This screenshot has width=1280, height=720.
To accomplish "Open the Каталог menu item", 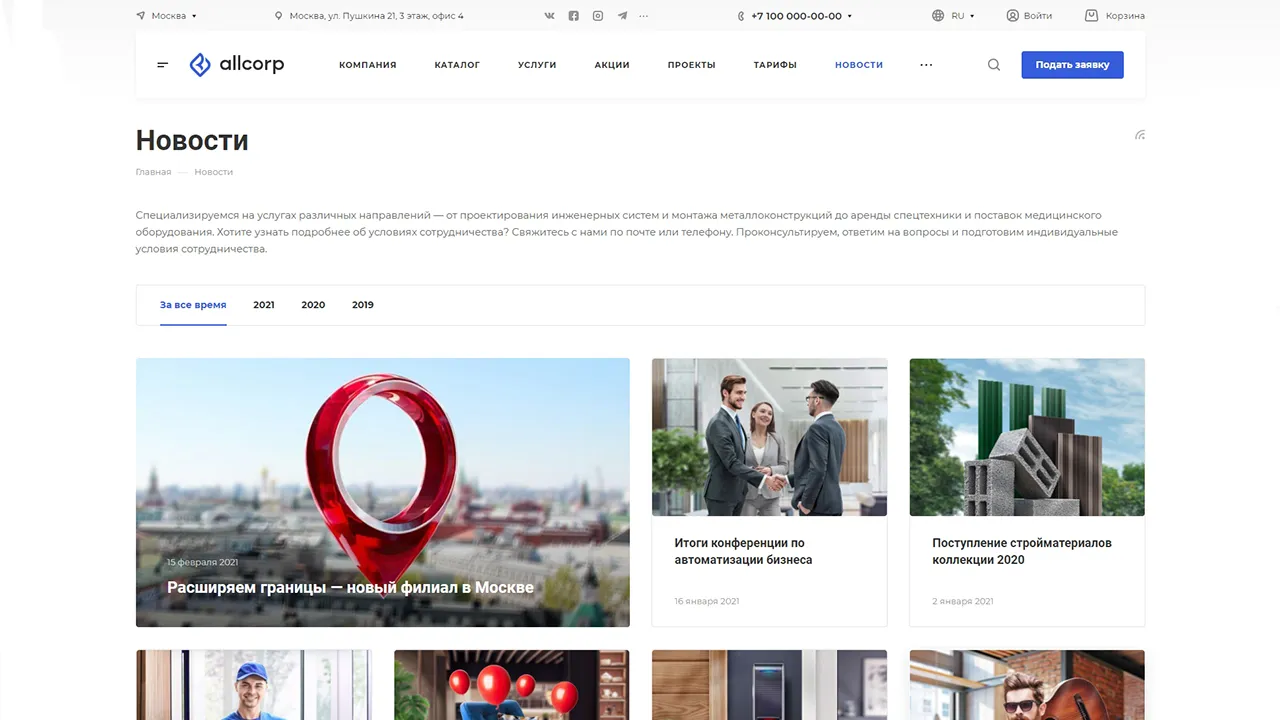I will click(x=457, y=65).
